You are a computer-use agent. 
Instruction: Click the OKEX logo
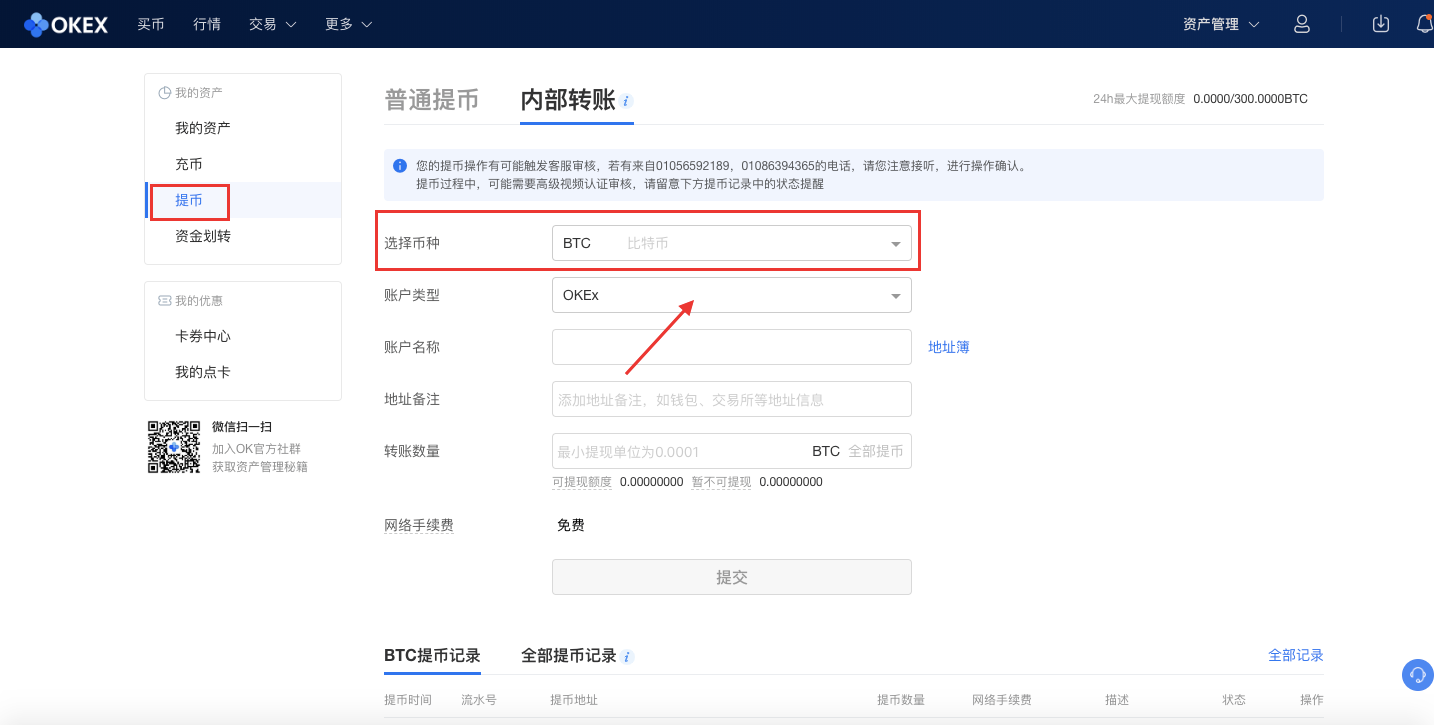pyautogui.click(x=65, y=24)
